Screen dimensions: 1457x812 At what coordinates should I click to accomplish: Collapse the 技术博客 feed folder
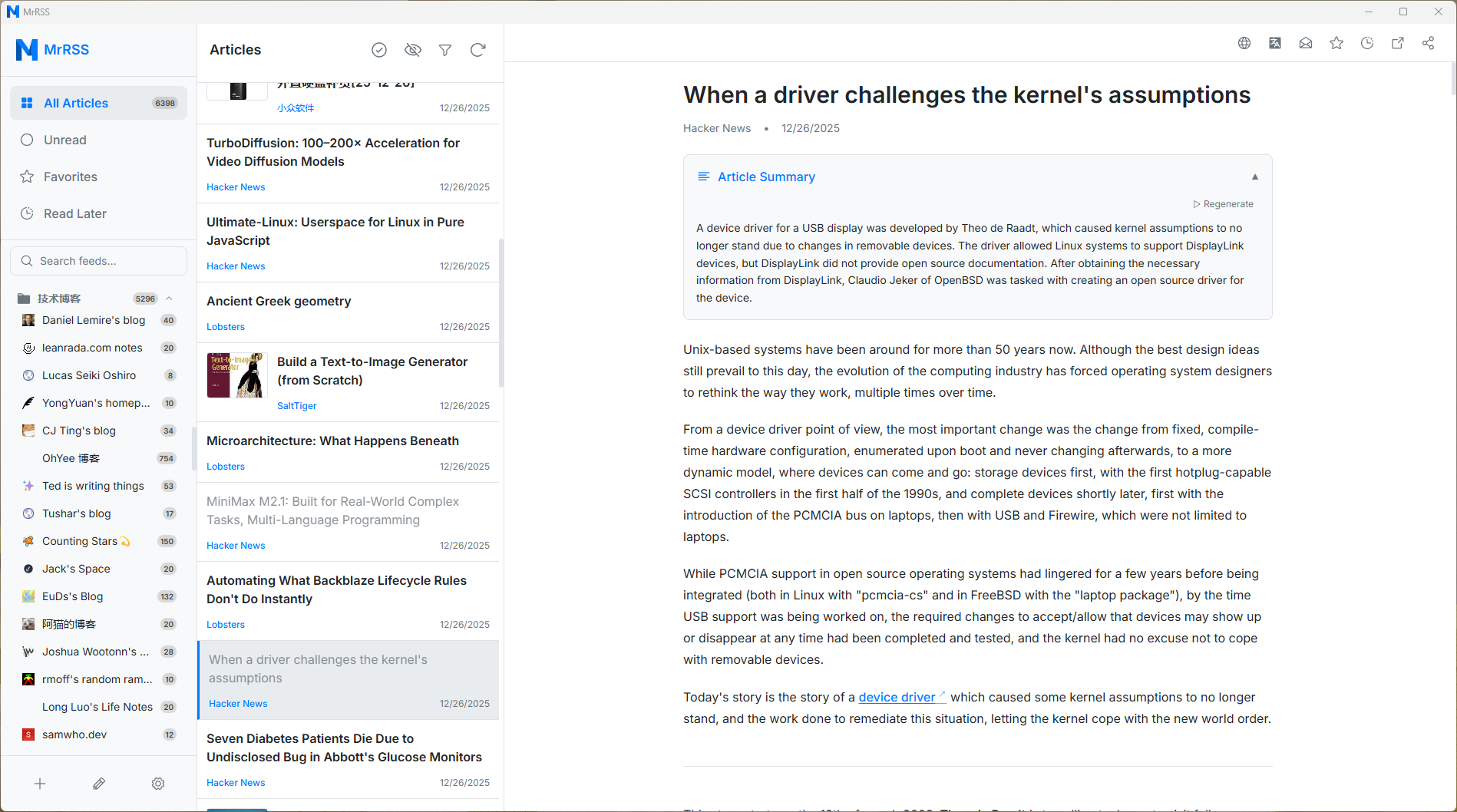tap(169, 299)
